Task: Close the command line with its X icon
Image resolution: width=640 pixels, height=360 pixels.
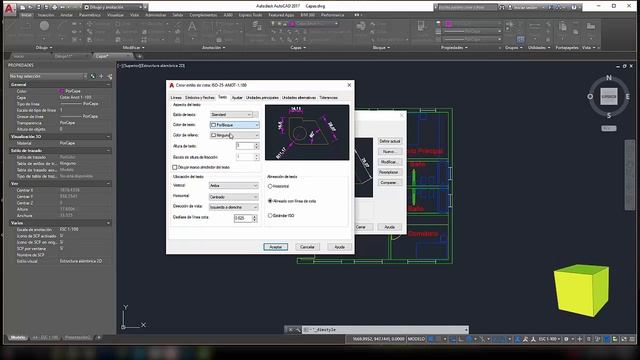Action: 290,329
